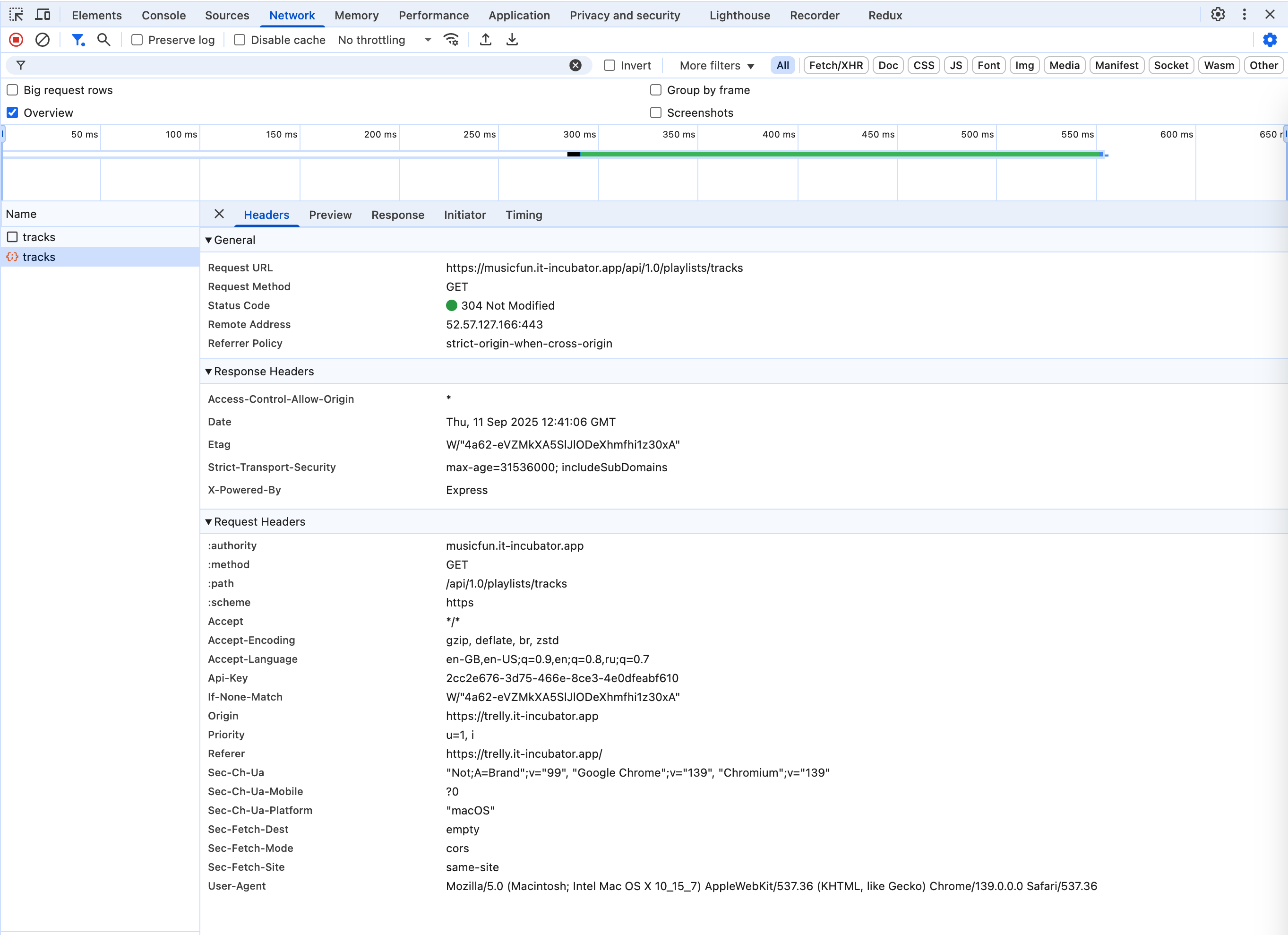Toggle the filter funnel icon
Viewport: 1288px width, 935px height.
click(78, 40)
